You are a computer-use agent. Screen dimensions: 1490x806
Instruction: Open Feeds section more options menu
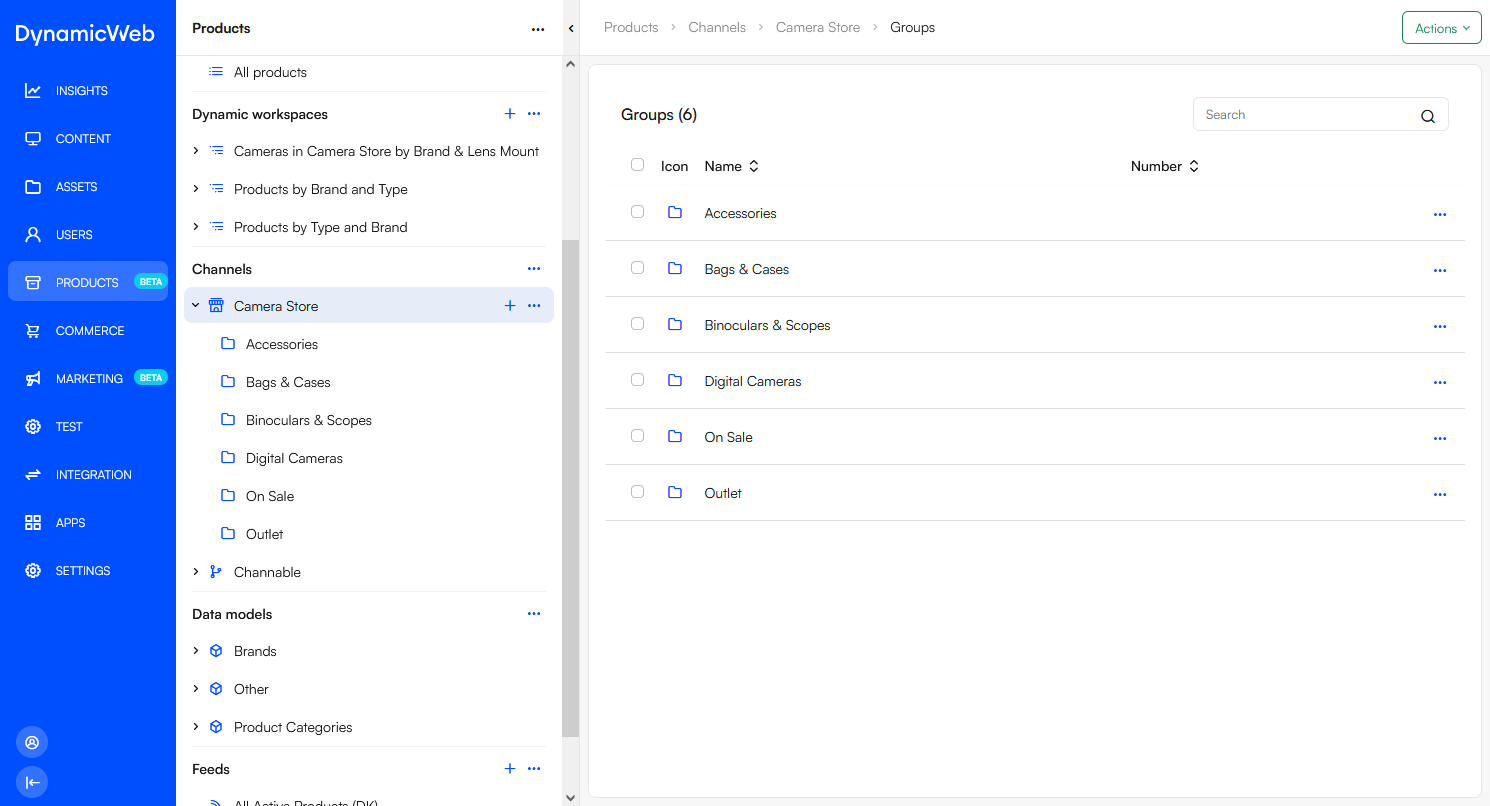tap(534, 769)
